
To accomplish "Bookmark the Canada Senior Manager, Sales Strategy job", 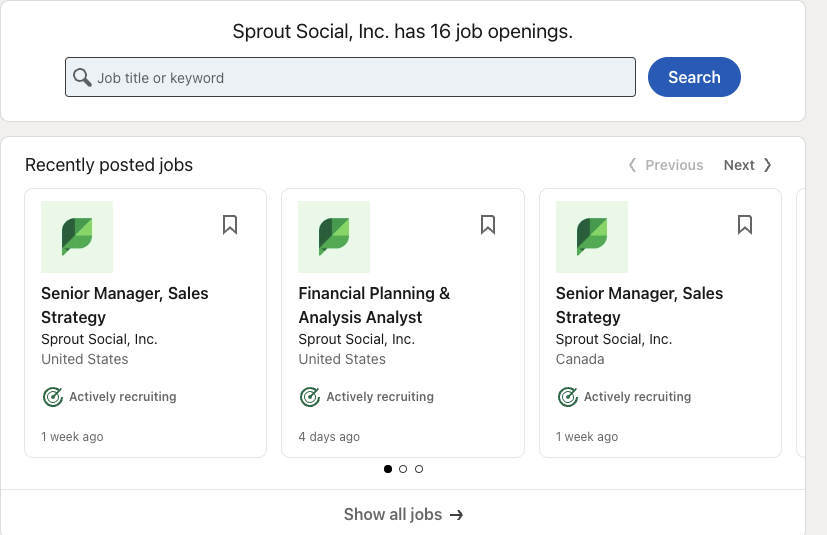I will point(745,225).
